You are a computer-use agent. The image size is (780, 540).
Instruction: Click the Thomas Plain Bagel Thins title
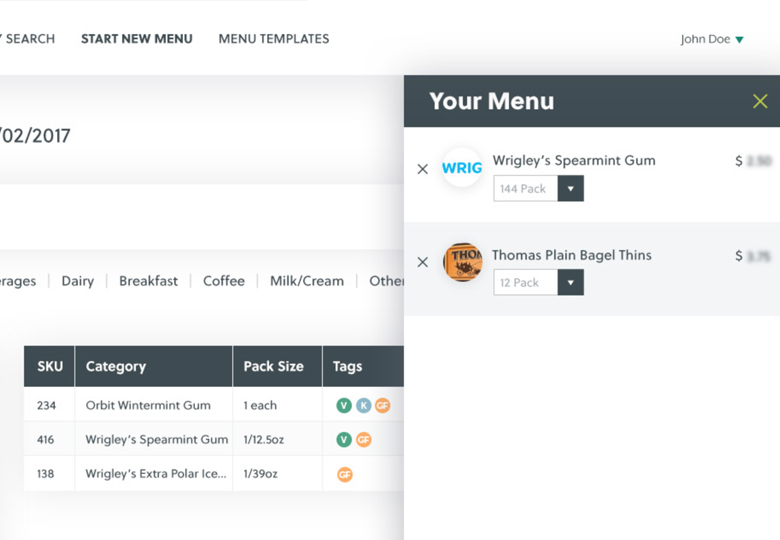point(572,255)
